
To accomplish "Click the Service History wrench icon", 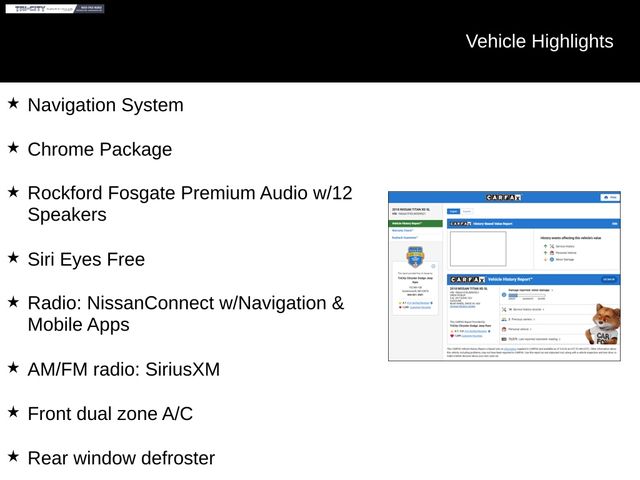I will [549, 246].
